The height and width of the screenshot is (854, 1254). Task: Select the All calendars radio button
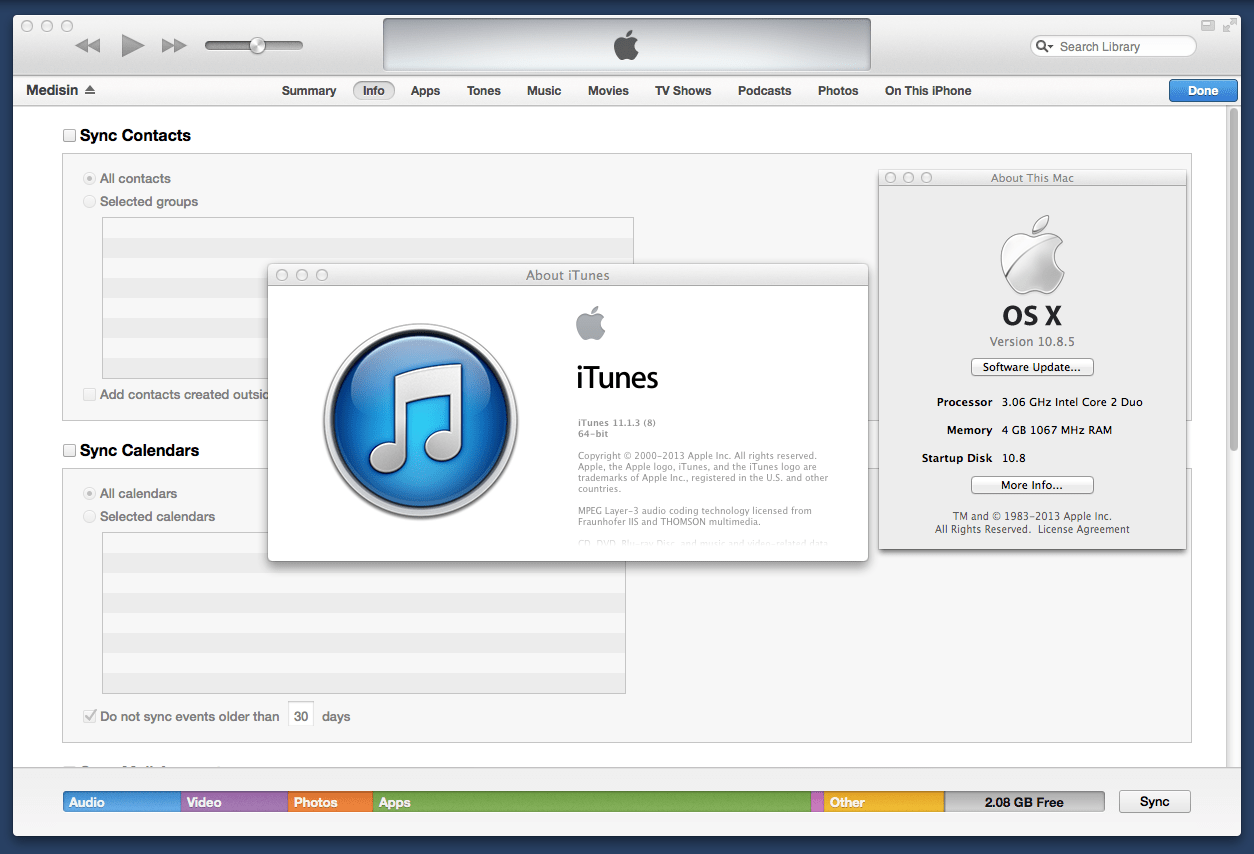[90, 493]
